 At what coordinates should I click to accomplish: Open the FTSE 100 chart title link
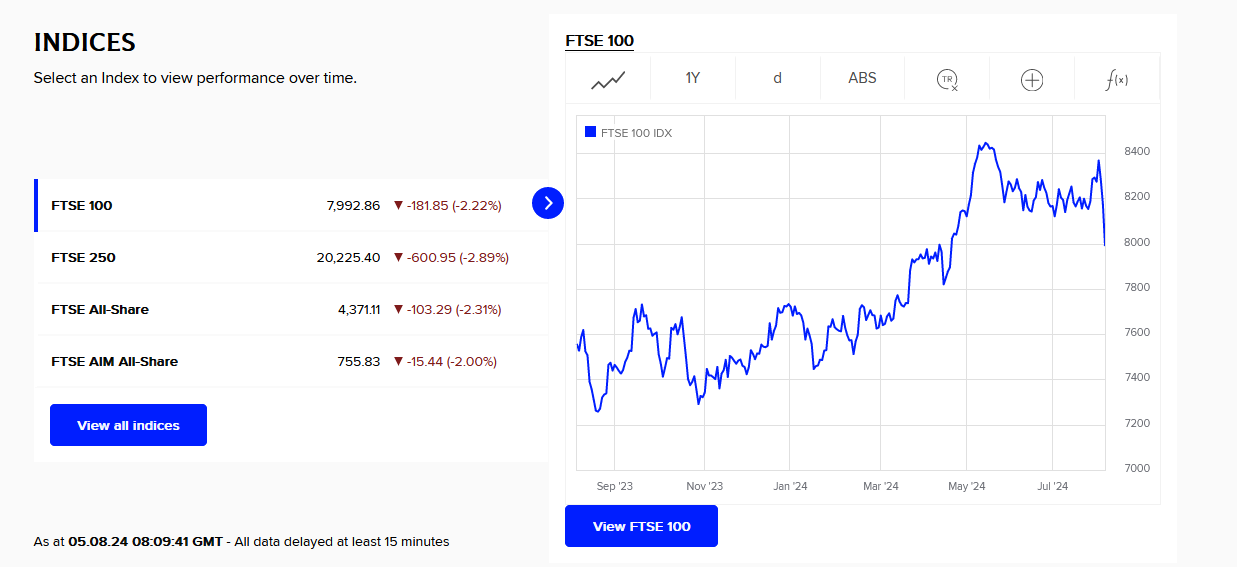coord(600,41)
